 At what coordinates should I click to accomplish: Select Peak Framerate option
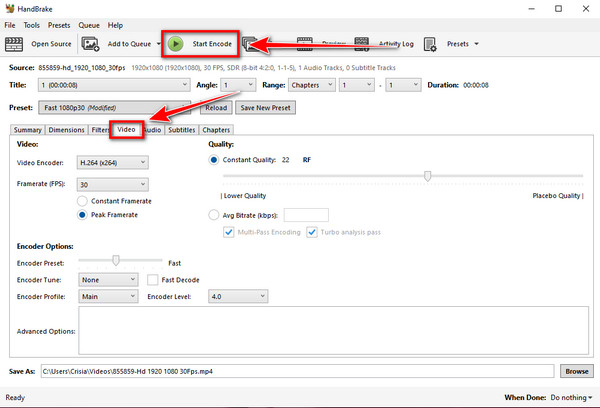pyautogui.click(x=82, y=215)
